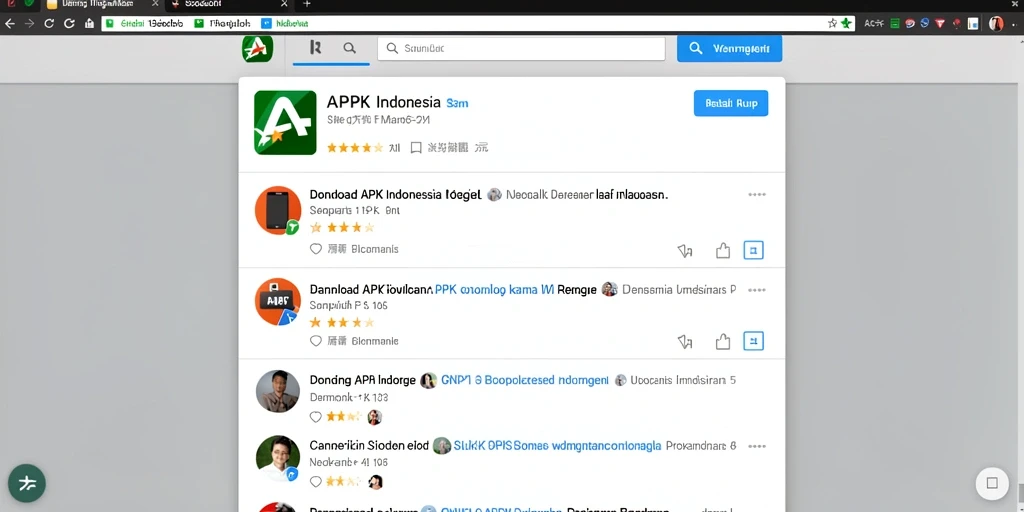The image size is (1024, 512).
Task: Open the orange phone icon of first result
Action: (278, 210)
